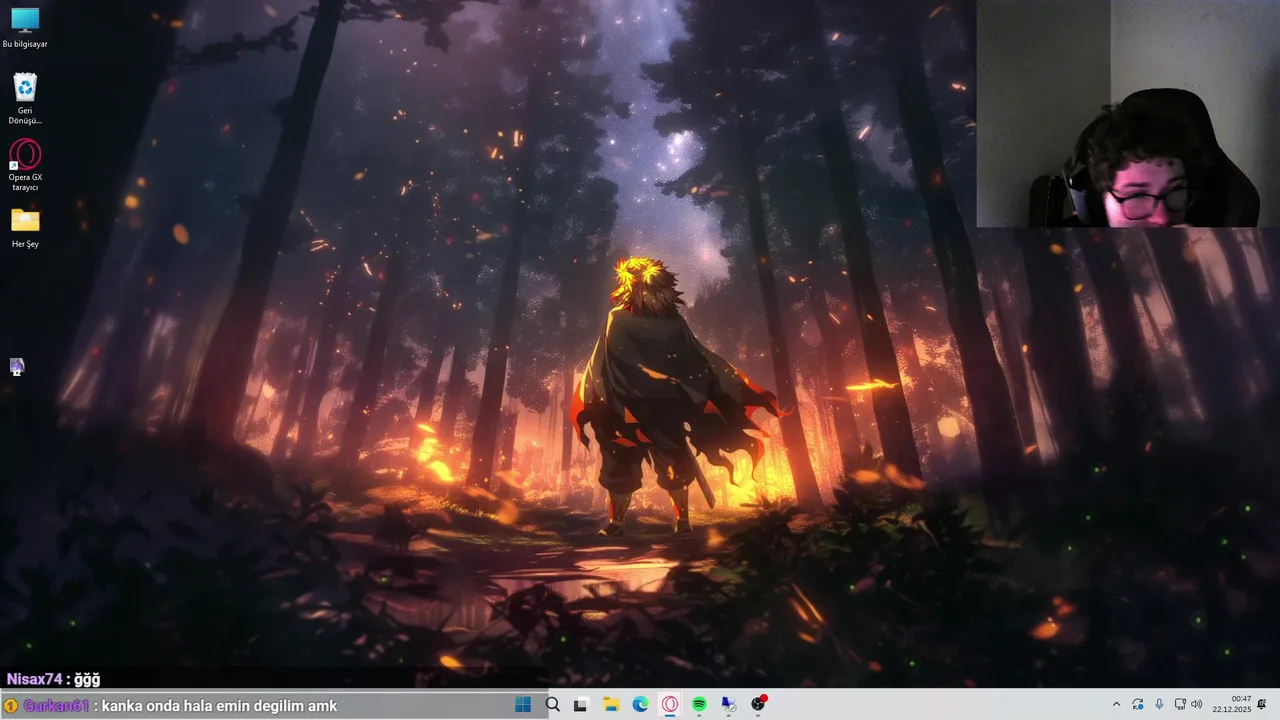Open the taskbar app with the red dot

pyautogui.click(x=758, y=704)
